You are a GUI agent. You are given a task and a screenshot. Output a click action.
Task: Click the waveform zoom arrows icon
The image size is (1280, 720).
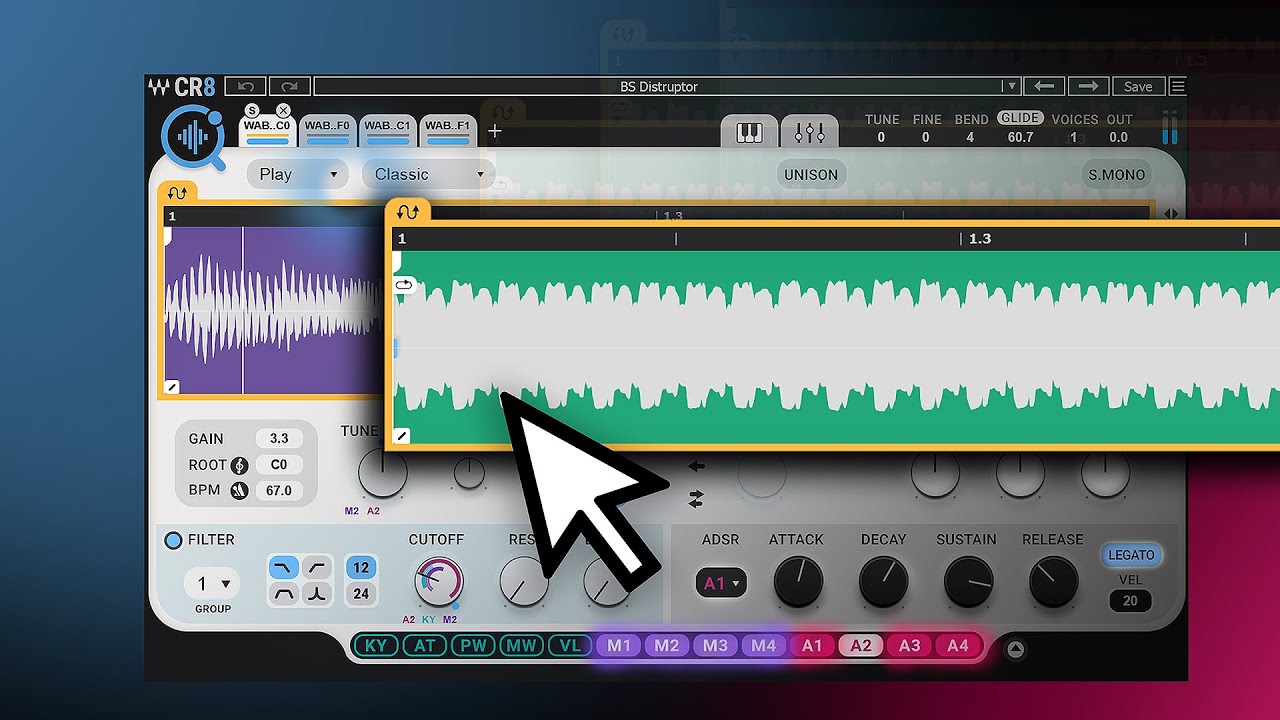(x=1171, y=213)
